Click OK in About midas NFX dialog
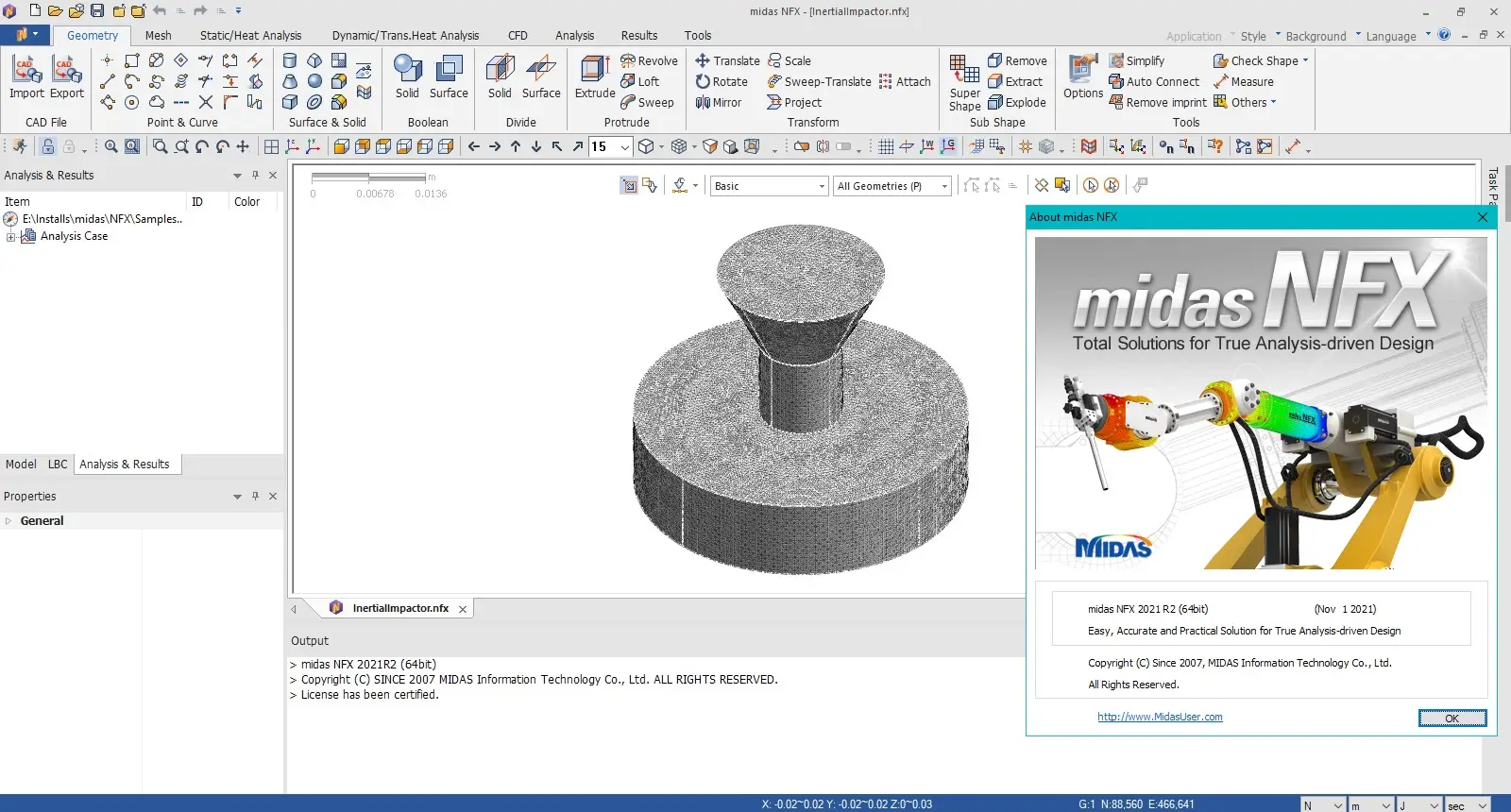This screenshot has height=812, width=1511. point(1452,719)
